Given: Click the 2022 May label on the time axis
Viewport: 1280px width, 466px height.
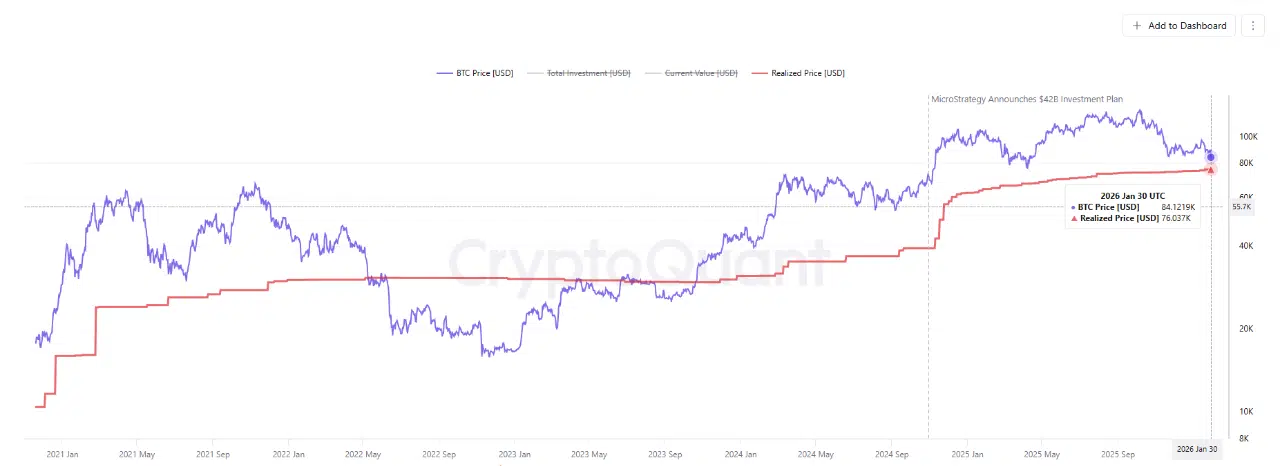Looking at the screenshot, I should [364, 452].
